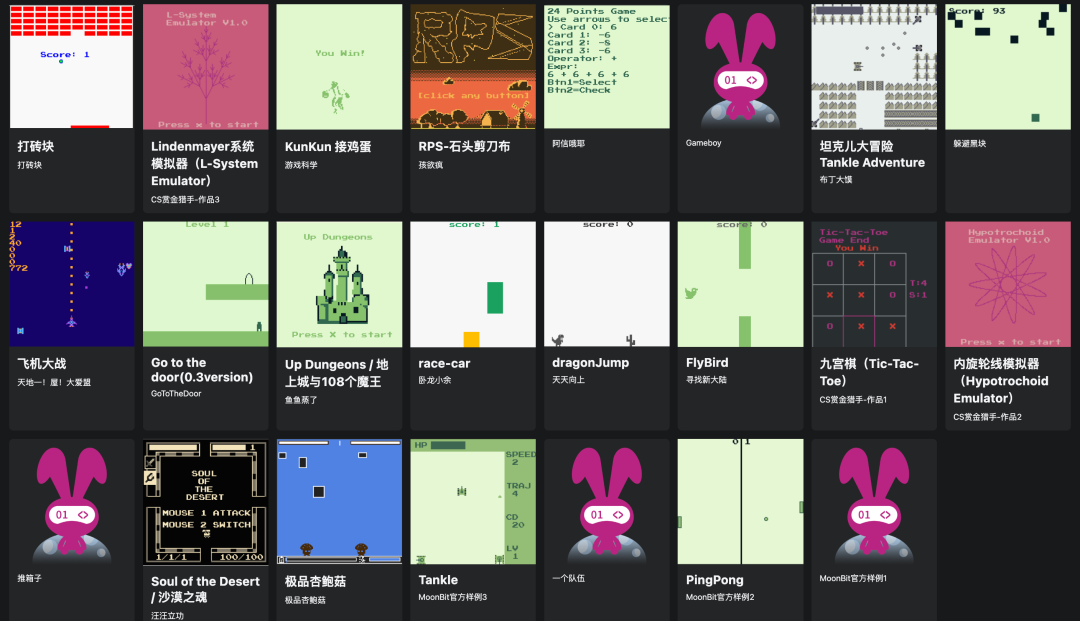The height and width of the screenshot is (621, 1080).
Task: Open the FlyBird title
Action: (x=707, y=363)
